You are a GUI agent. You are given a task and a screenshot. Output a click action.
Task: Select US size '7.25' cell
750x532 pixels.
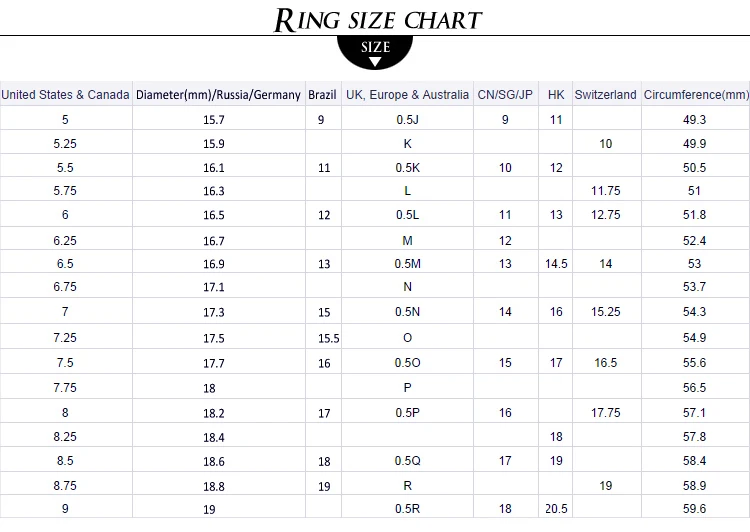click(x=65, y=337)
